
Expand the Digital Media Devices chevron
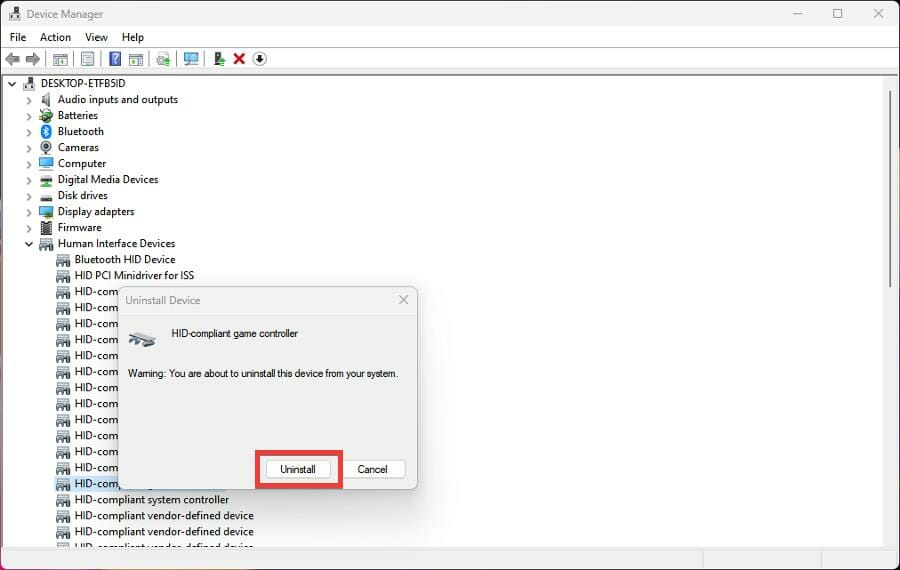[x=29, y=180]
